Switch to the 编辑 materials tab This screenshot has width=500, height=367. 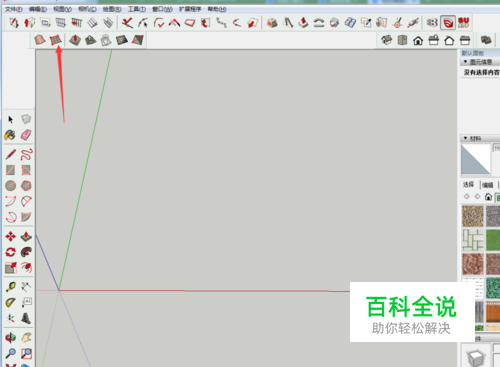click(x=487, y=185)
